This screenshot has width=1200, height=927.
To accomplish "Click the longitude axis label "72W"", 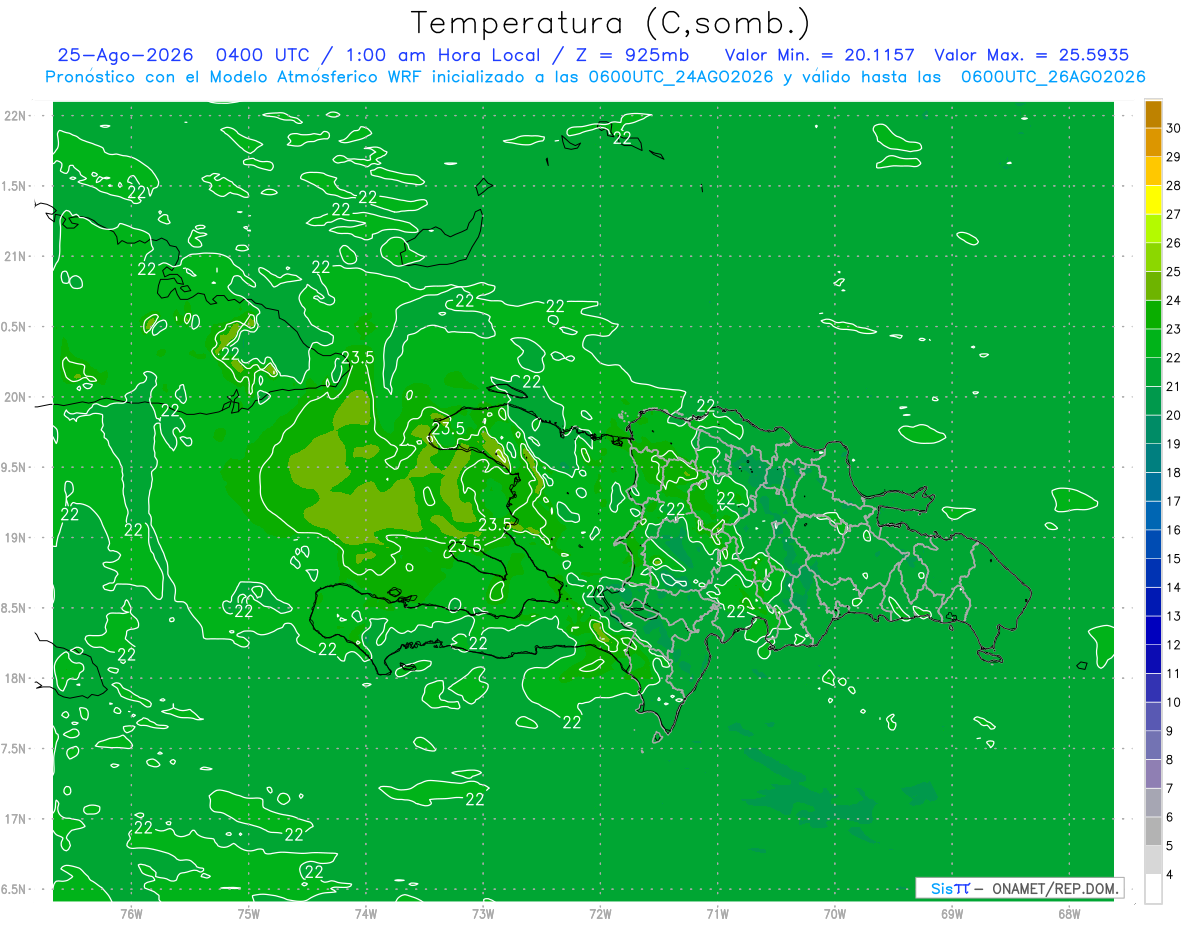I will [x=600, y=913].
